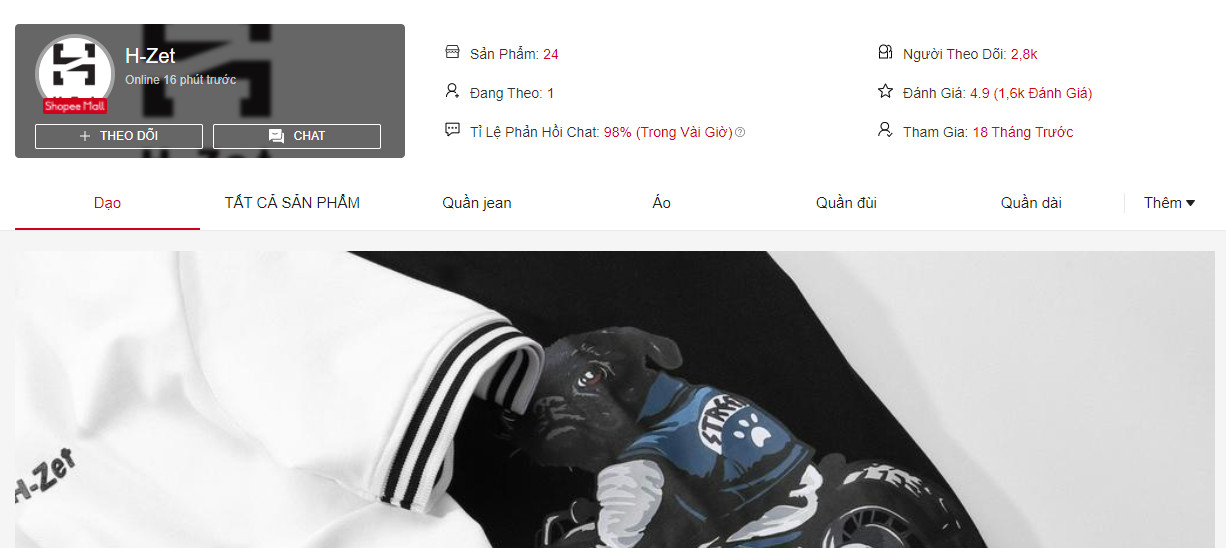This screenshot has height=548, width=1226.
Task: Click the store icon beside Sản Phẩm
Action: pos(452,53)
